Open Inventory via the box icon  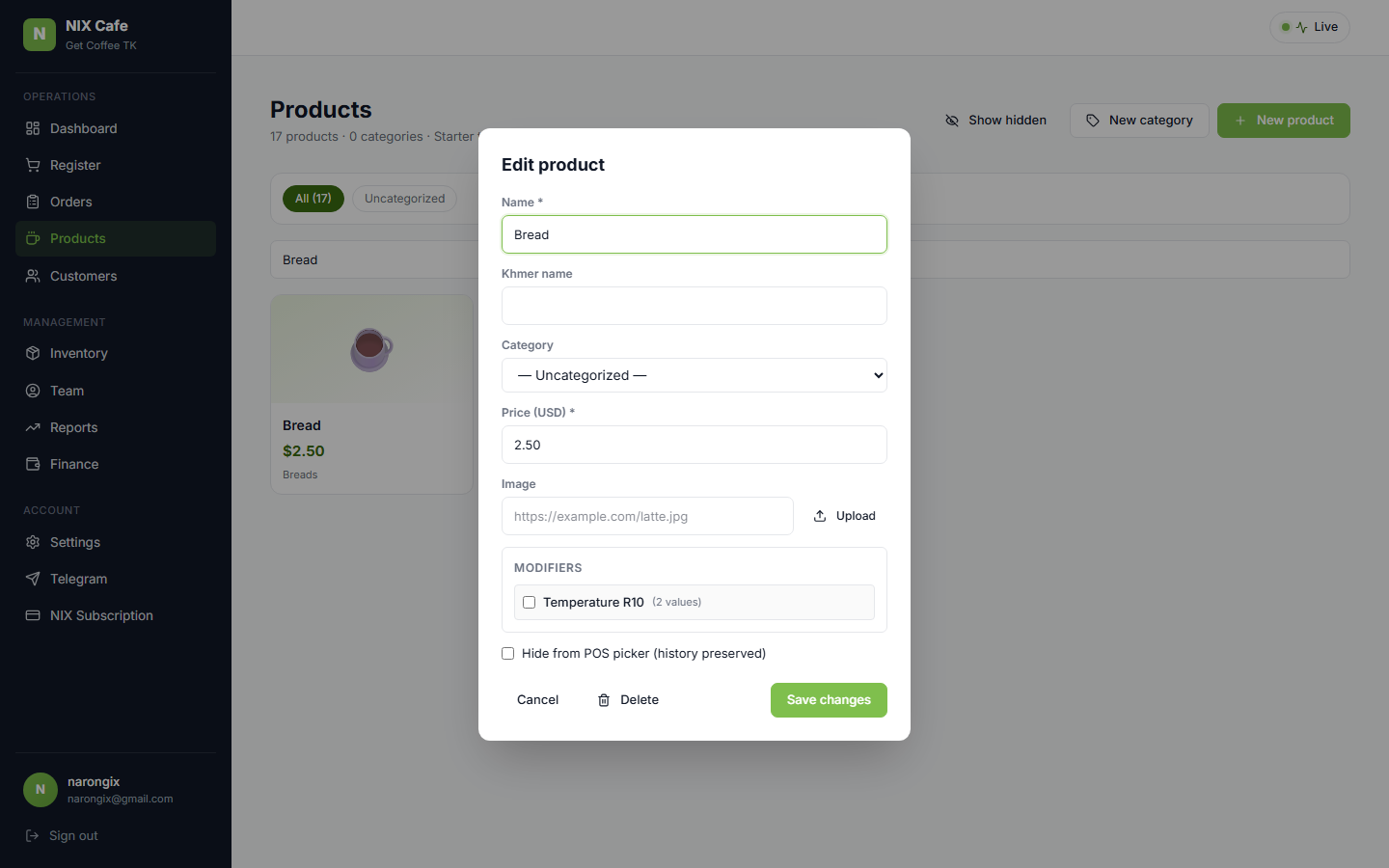[x=33, y=353]
